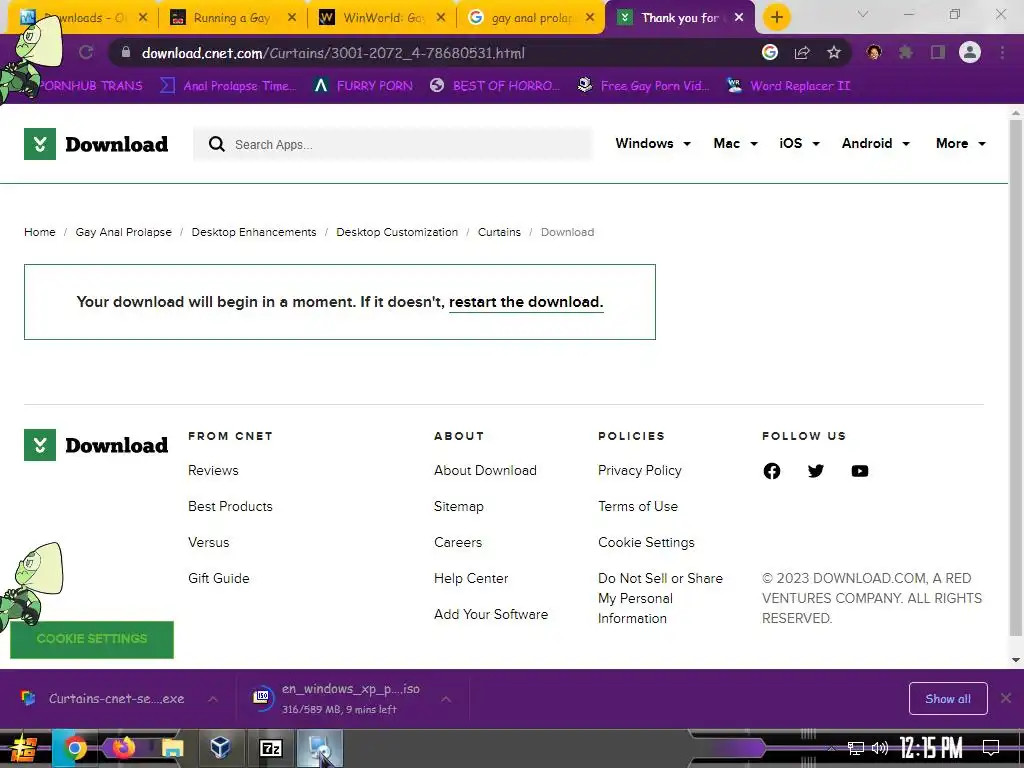
Task: Open the Chrome profile avatar menu
Action: 970,53
